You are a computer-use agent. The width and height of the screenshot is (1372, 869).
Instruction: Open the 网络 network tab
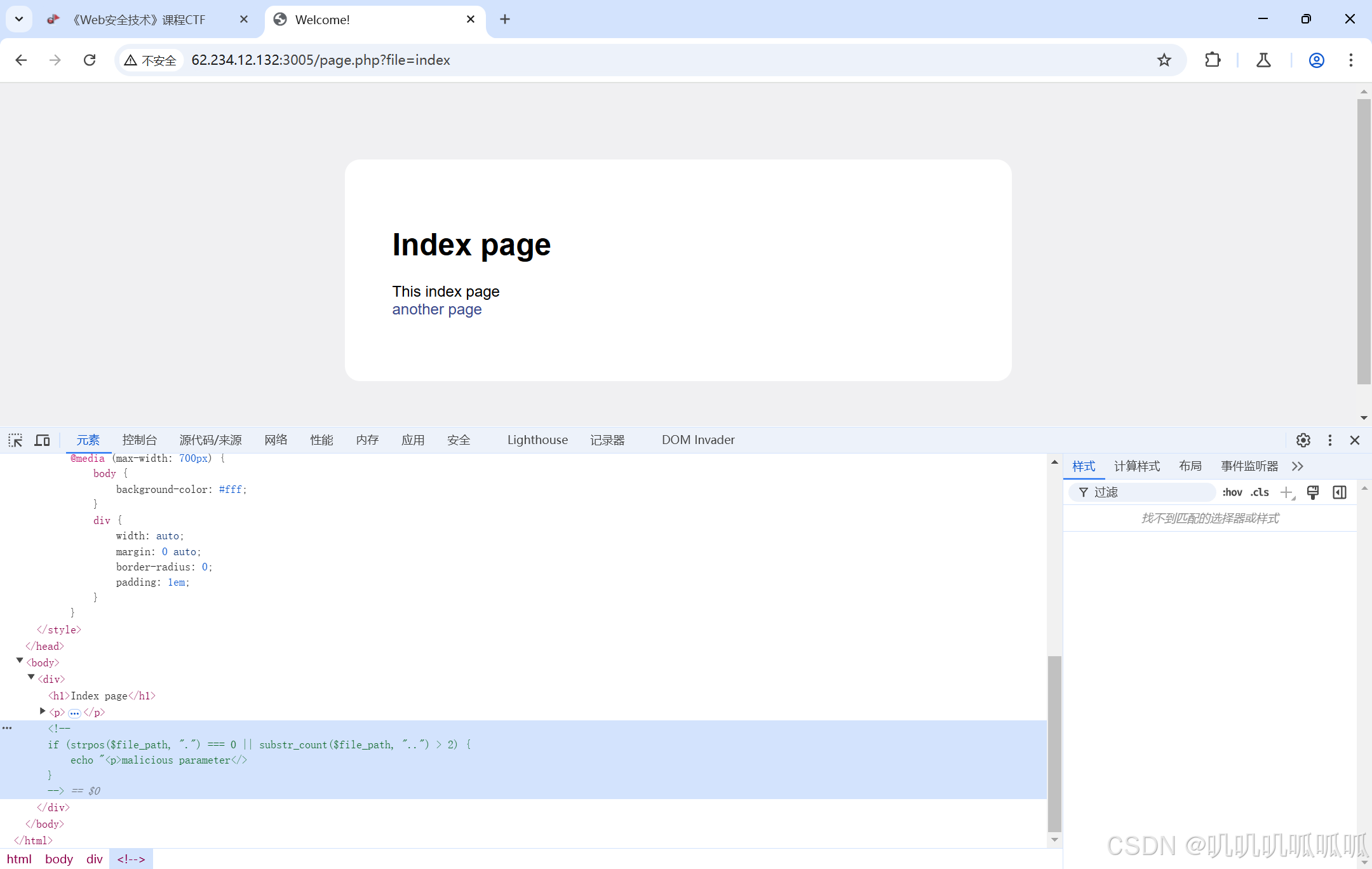(x=276, y=440)
